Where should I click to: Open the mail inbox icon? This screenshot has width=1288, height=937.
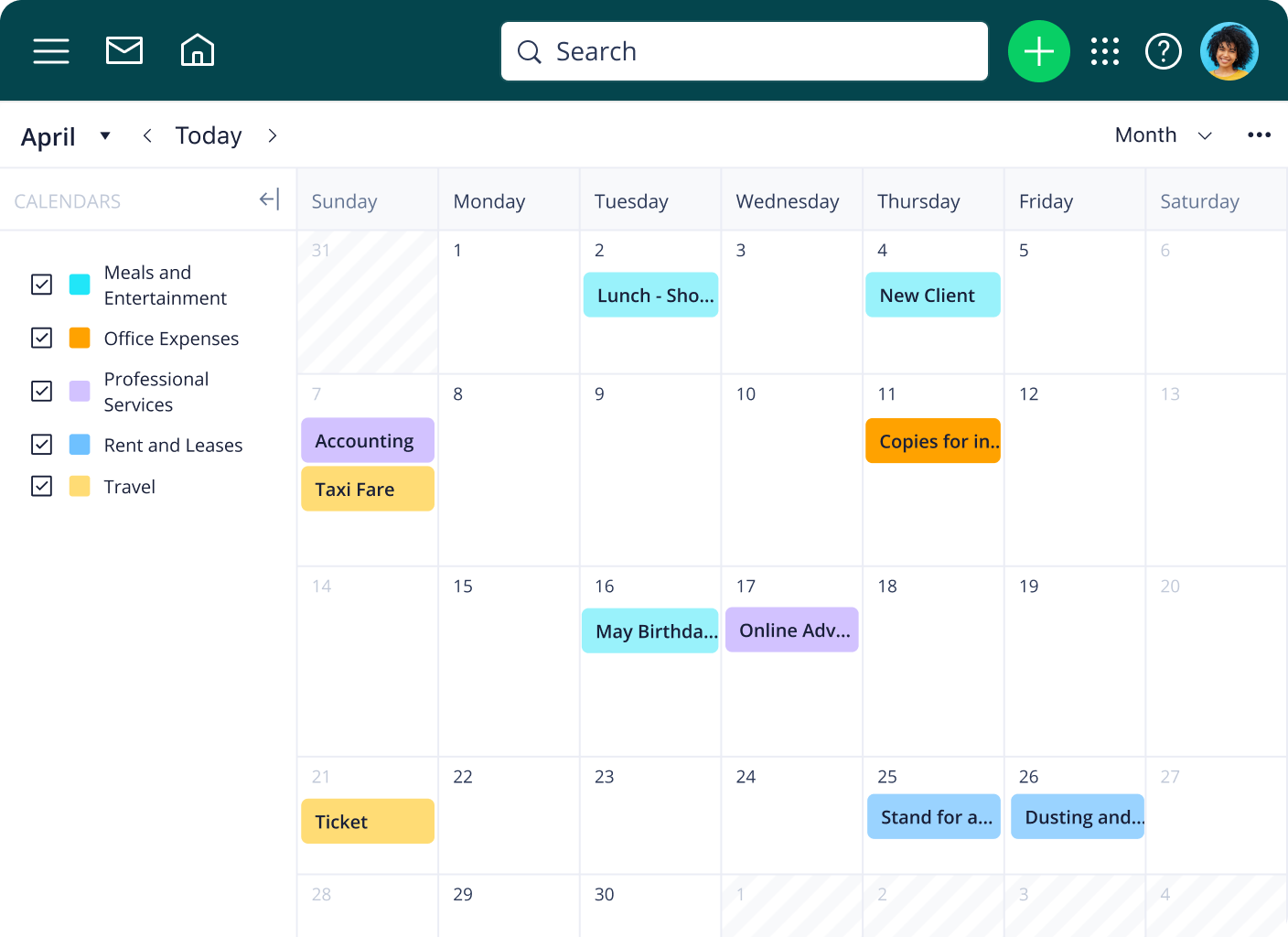coord(124,51)
